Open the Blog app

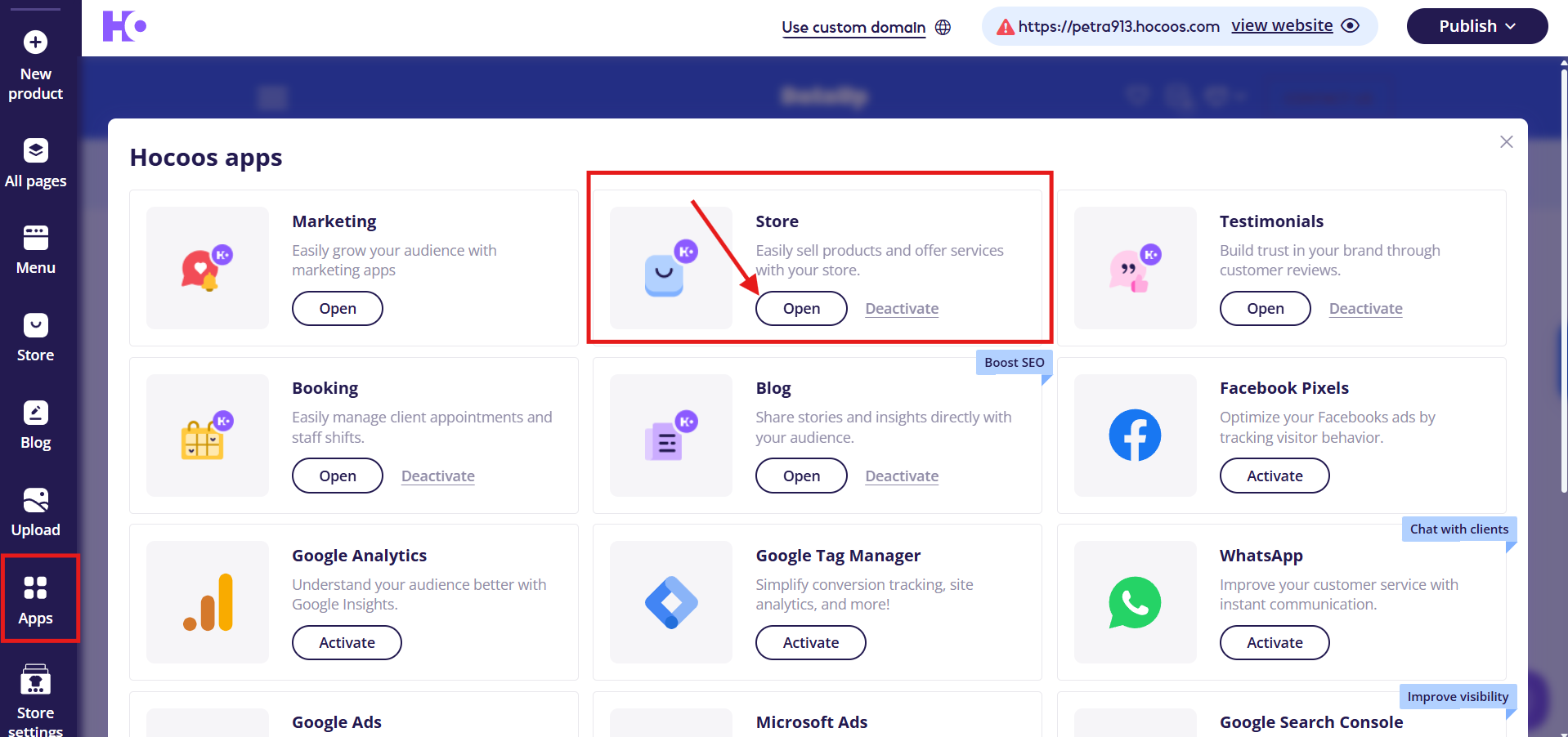(x=801, y=476)
